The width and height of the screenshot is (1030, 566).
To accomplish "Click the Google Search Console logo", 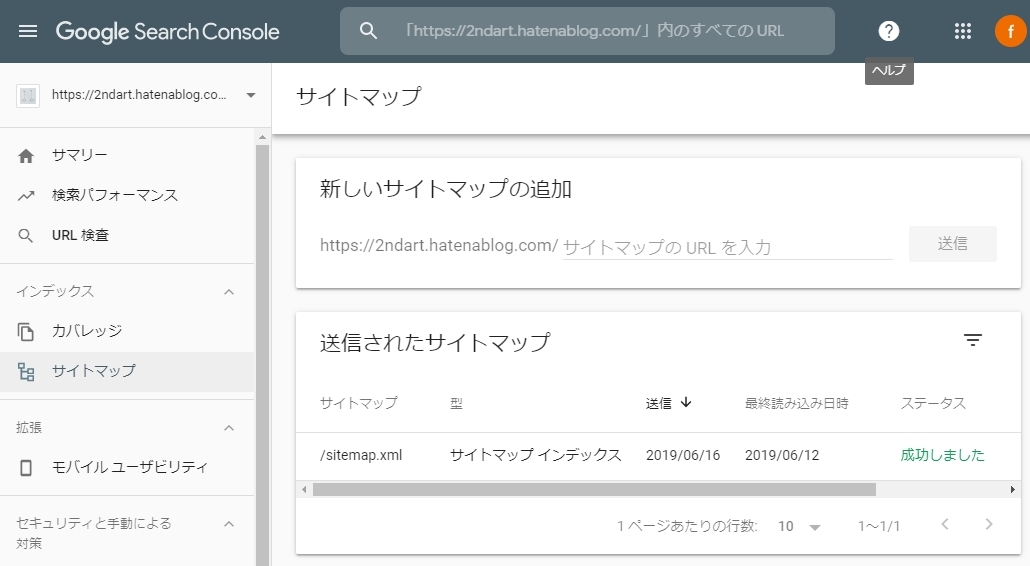I will 168,32.
